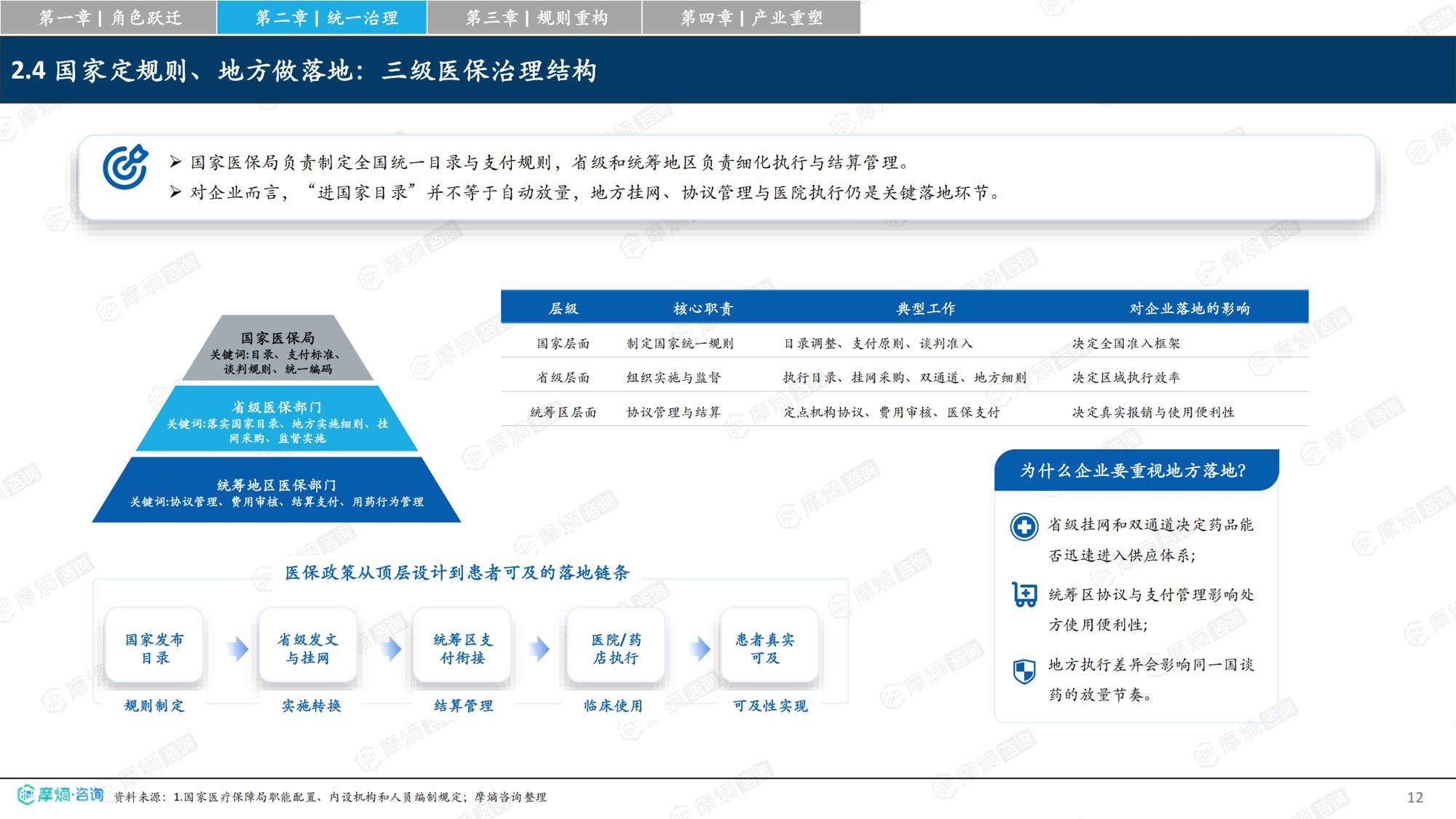Click the 统筹区层面 table row label
This screenshot has width=1456, height=819.
[563, 412]
